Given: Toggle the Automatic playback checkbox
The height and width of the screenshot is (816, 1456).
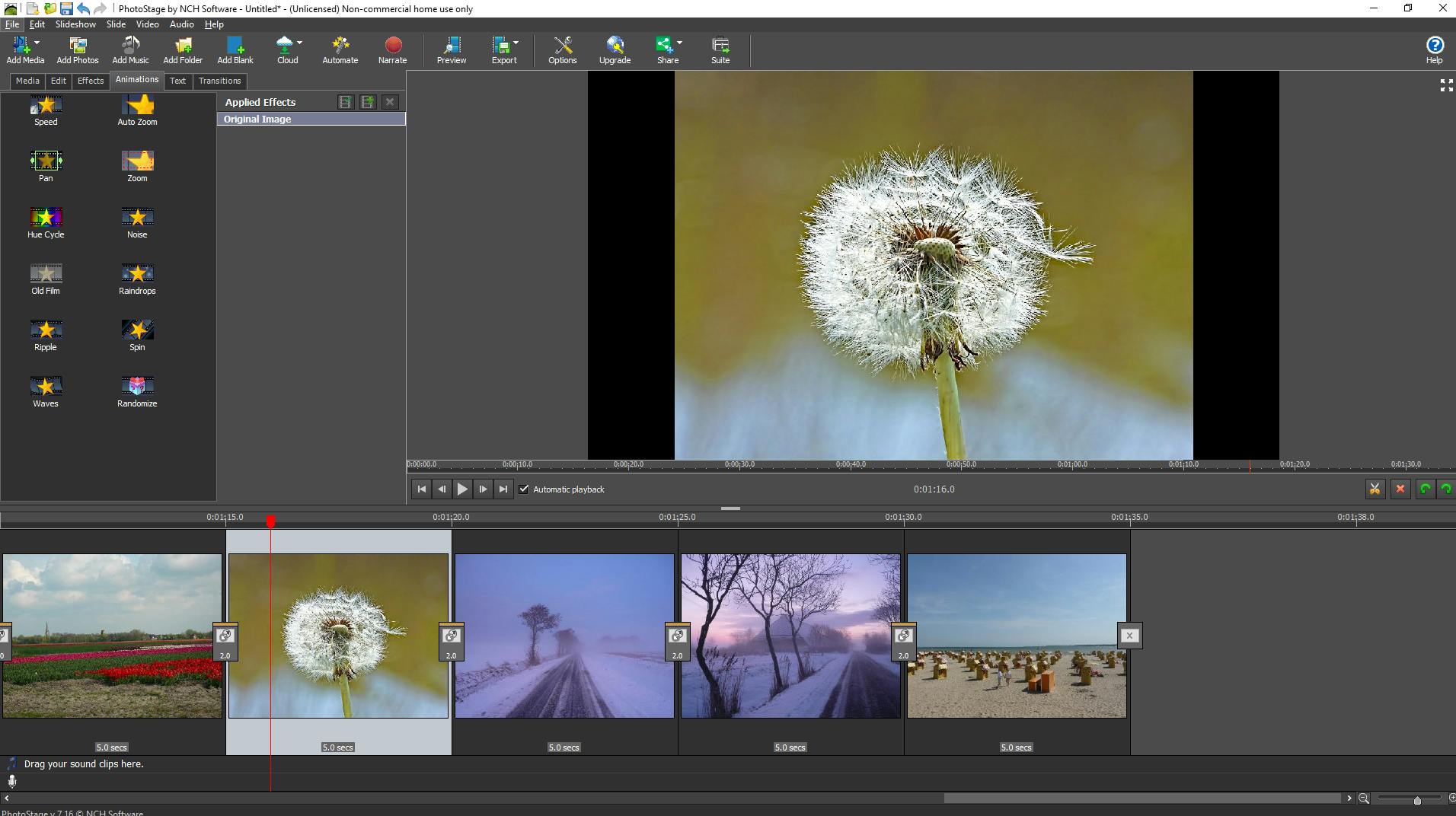Looking at the screenshot, I should point(524,489).
